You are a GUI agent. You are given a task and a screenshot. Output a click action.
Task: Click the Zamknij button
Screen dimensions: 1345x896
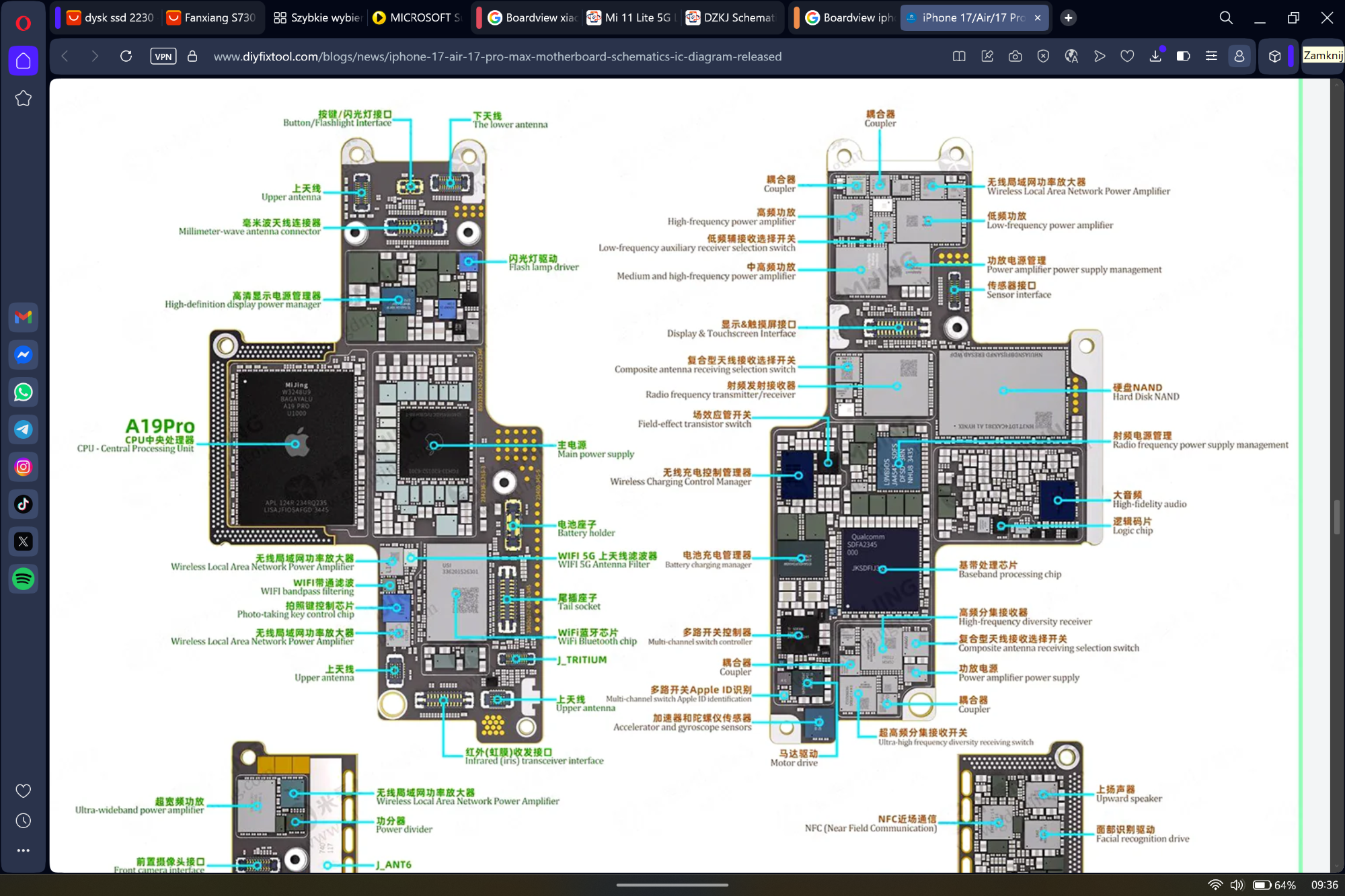(1322, 56)
